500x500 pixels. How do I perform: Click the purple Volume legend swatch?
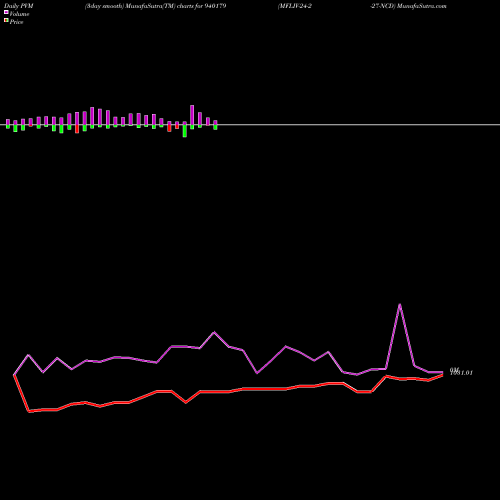tap(6, 13)
